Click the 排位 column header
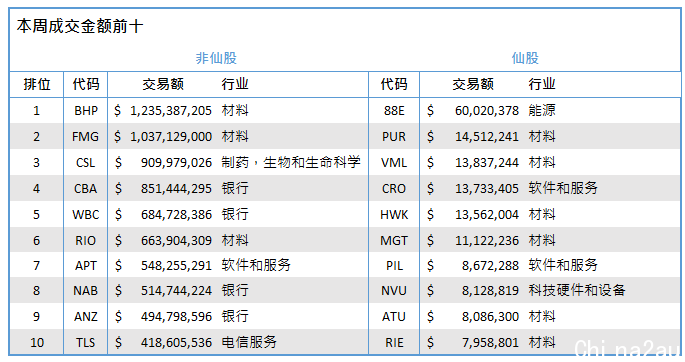 coord(37,84)
